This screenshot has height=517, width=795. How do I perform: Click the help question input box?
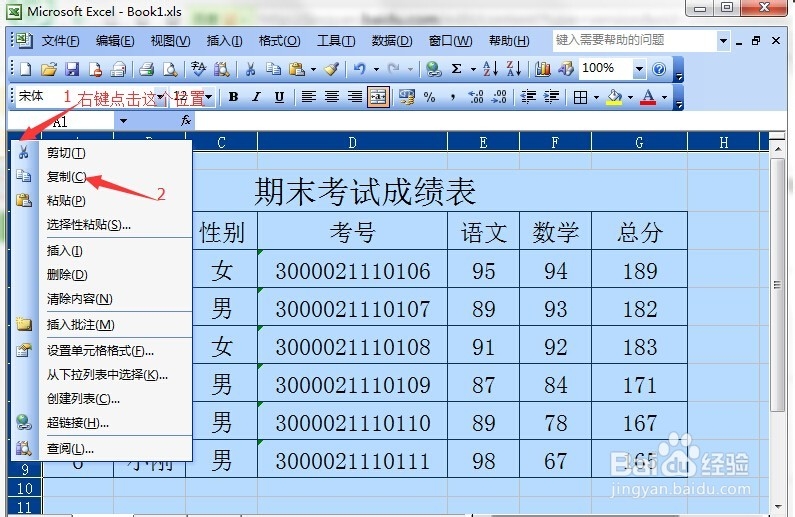pos(635,41)
